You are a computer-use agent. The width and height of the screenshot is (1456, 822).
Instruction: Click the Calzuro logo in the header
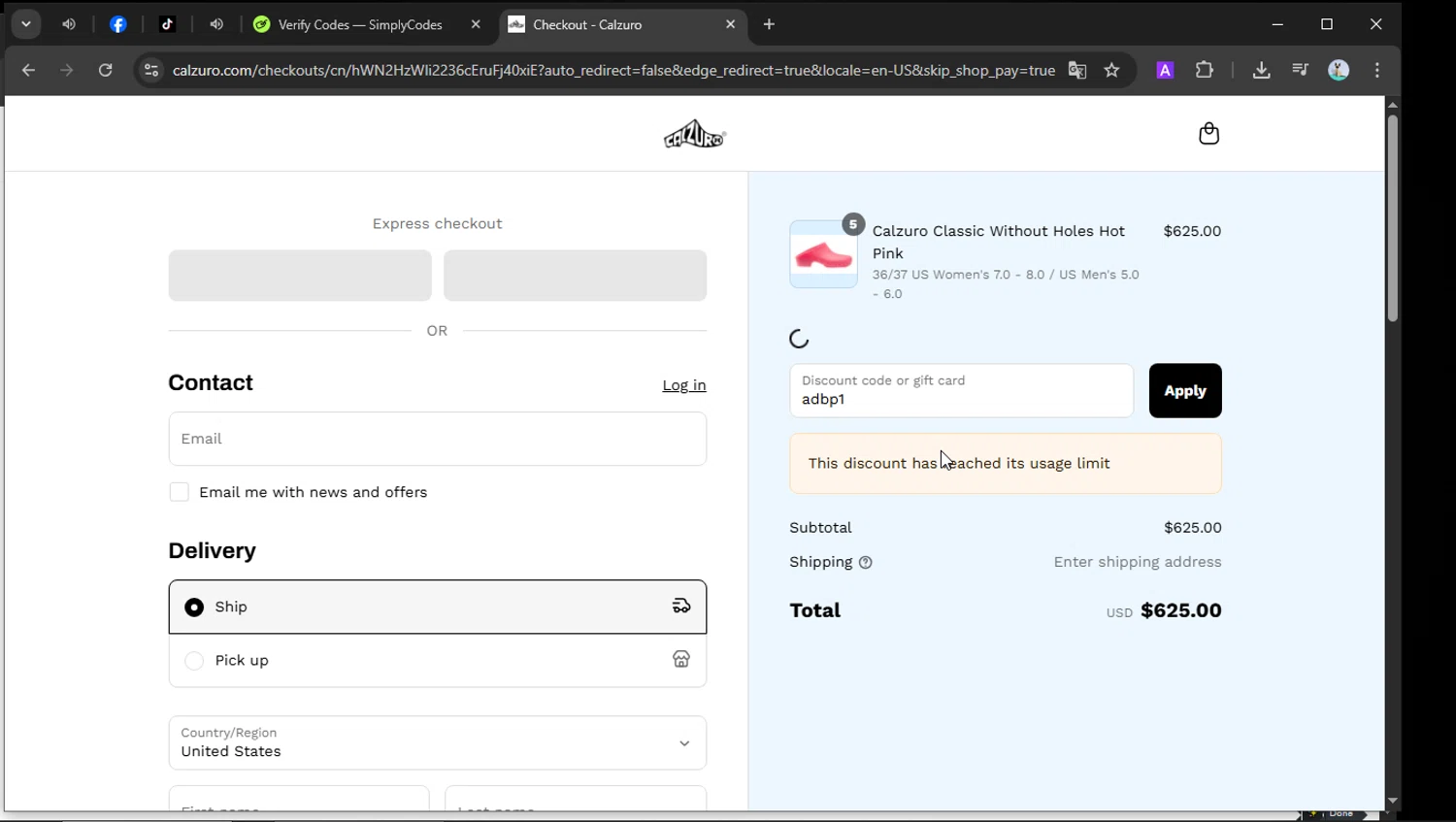click(695, 134)
